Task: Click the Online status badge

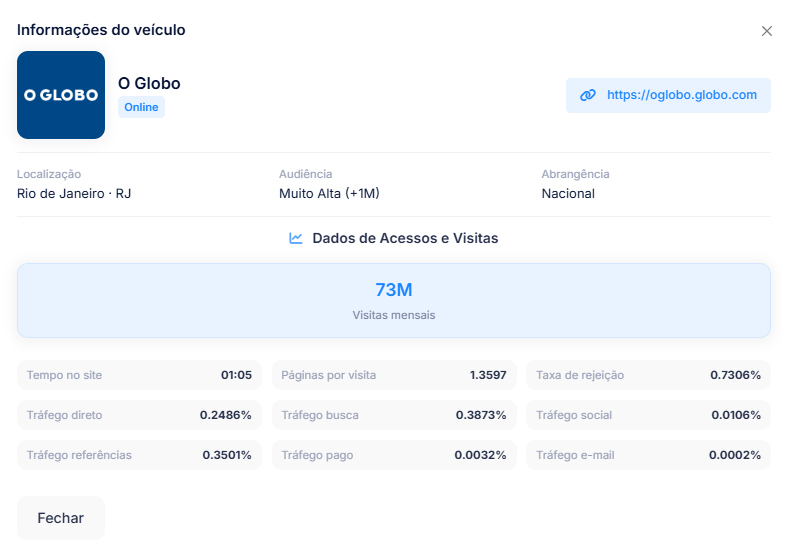Action: [141, 107]
